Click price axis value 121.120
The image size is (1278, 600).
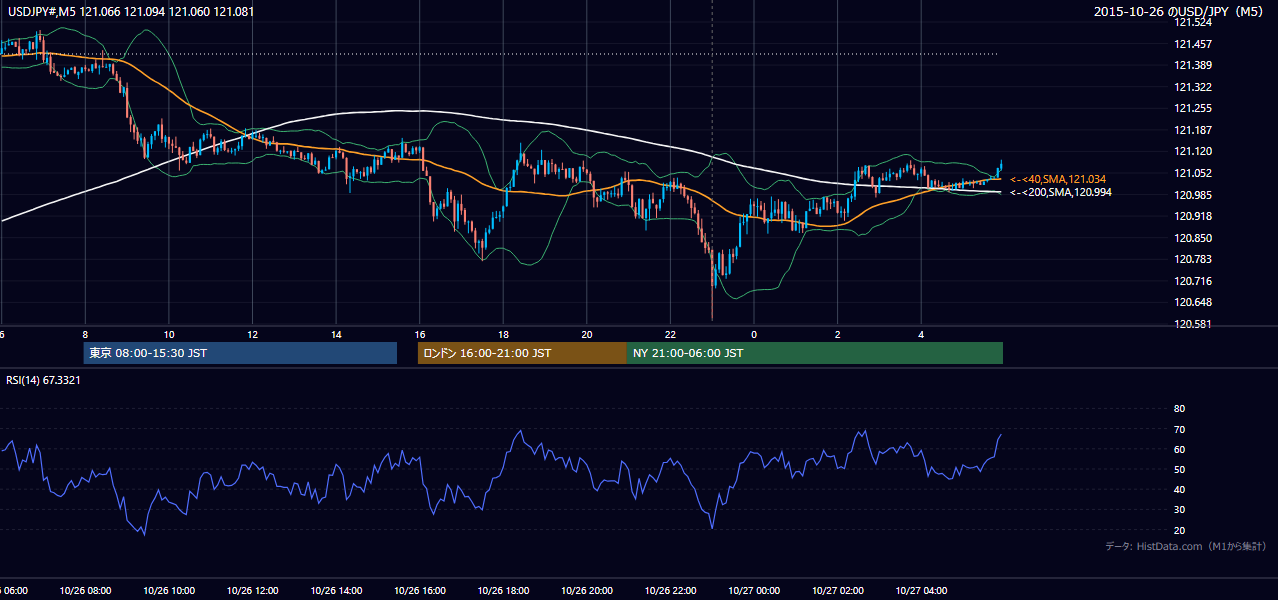[x=1193, y=151]
